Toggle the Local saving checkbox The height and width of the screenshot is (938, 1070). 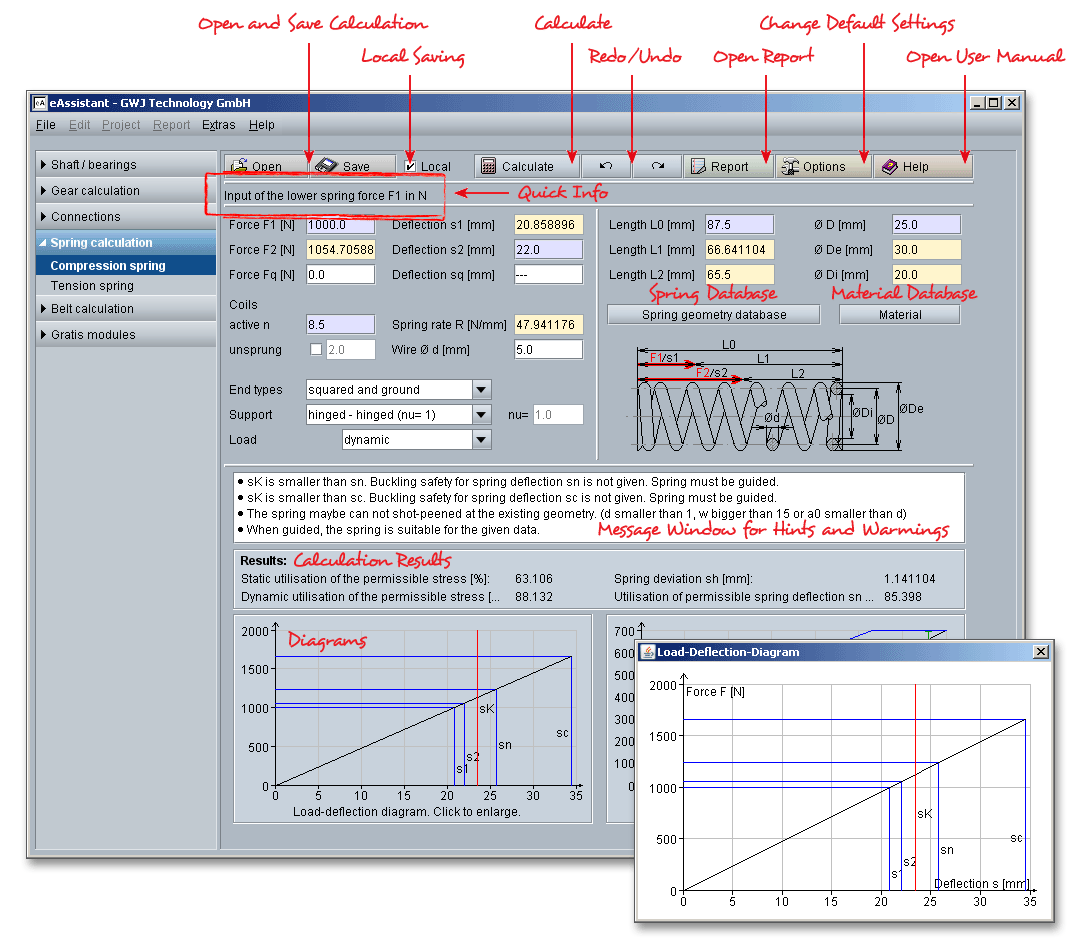click(411, 167)
